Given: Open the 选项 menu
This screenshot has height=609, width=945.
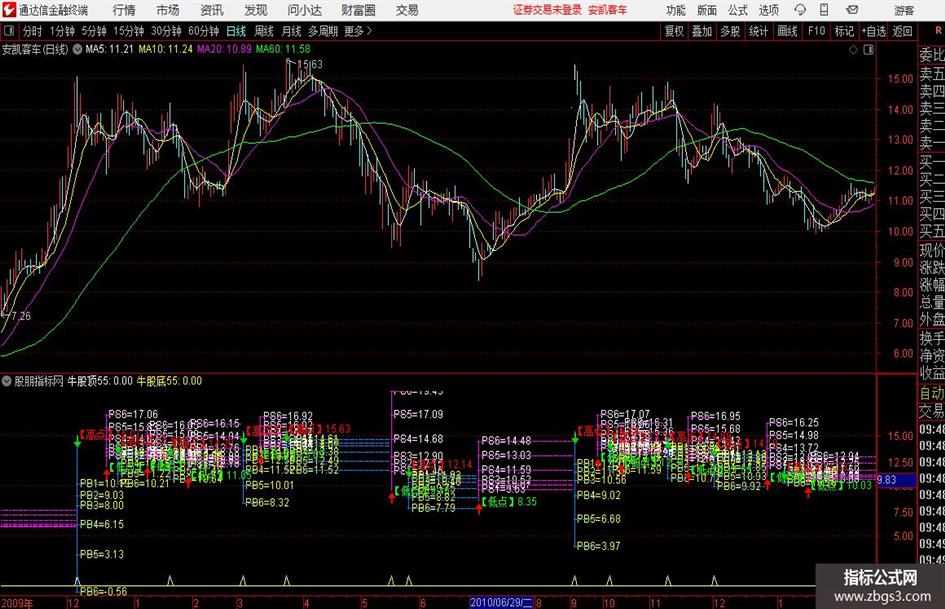Looking at the screenshot, I should point(768,10).
